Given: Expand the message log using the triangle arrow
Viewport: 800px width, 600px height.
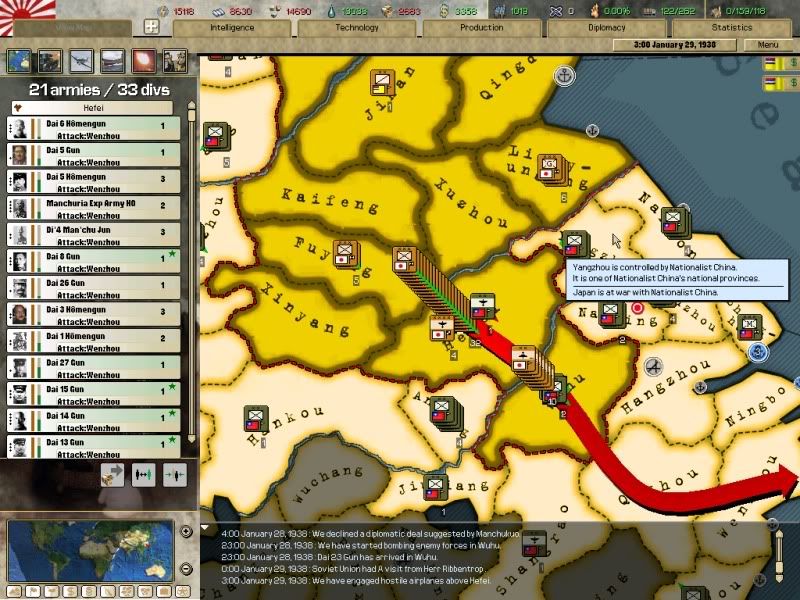Looking at the screenshot, I should pyautogui.click(x=206, y=528).
